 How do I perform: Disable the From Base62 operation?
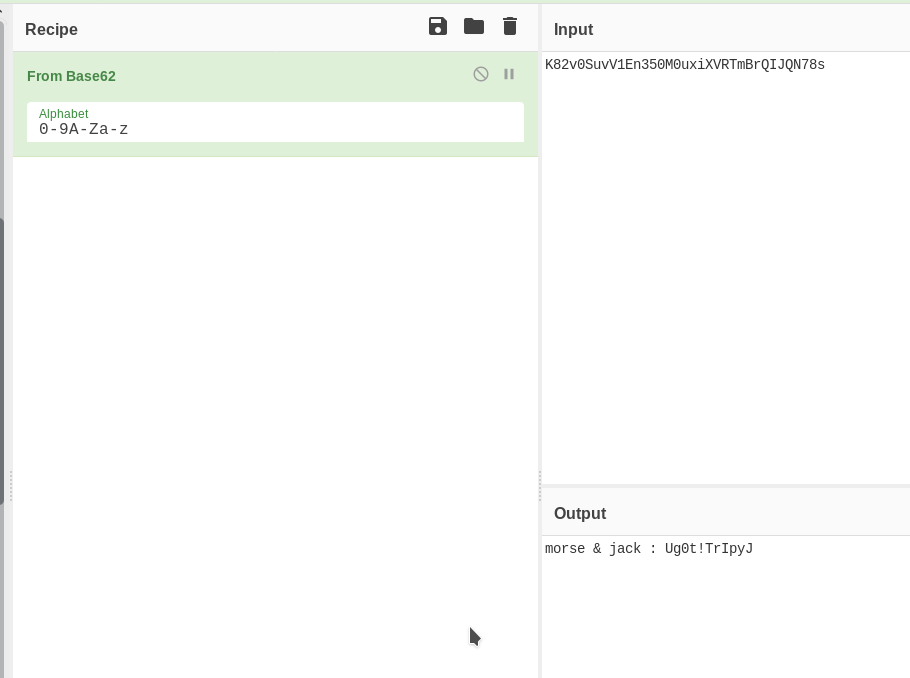(481, 74)
